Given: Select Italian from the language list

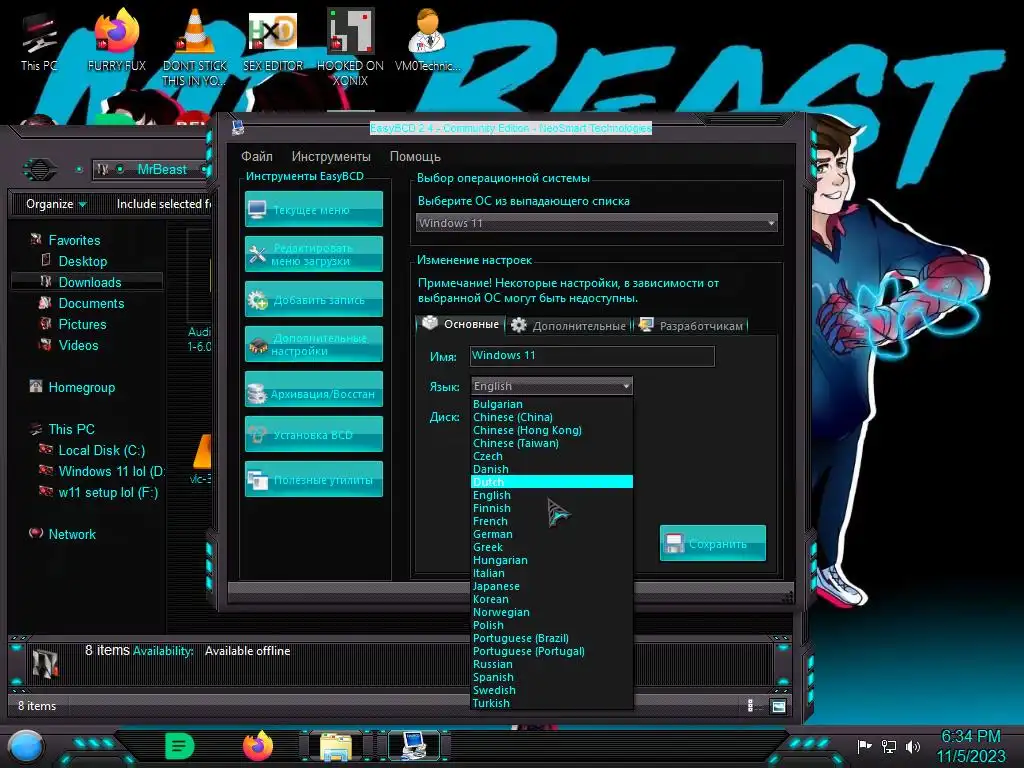Looking at the screenshot, I should (551, 573).
